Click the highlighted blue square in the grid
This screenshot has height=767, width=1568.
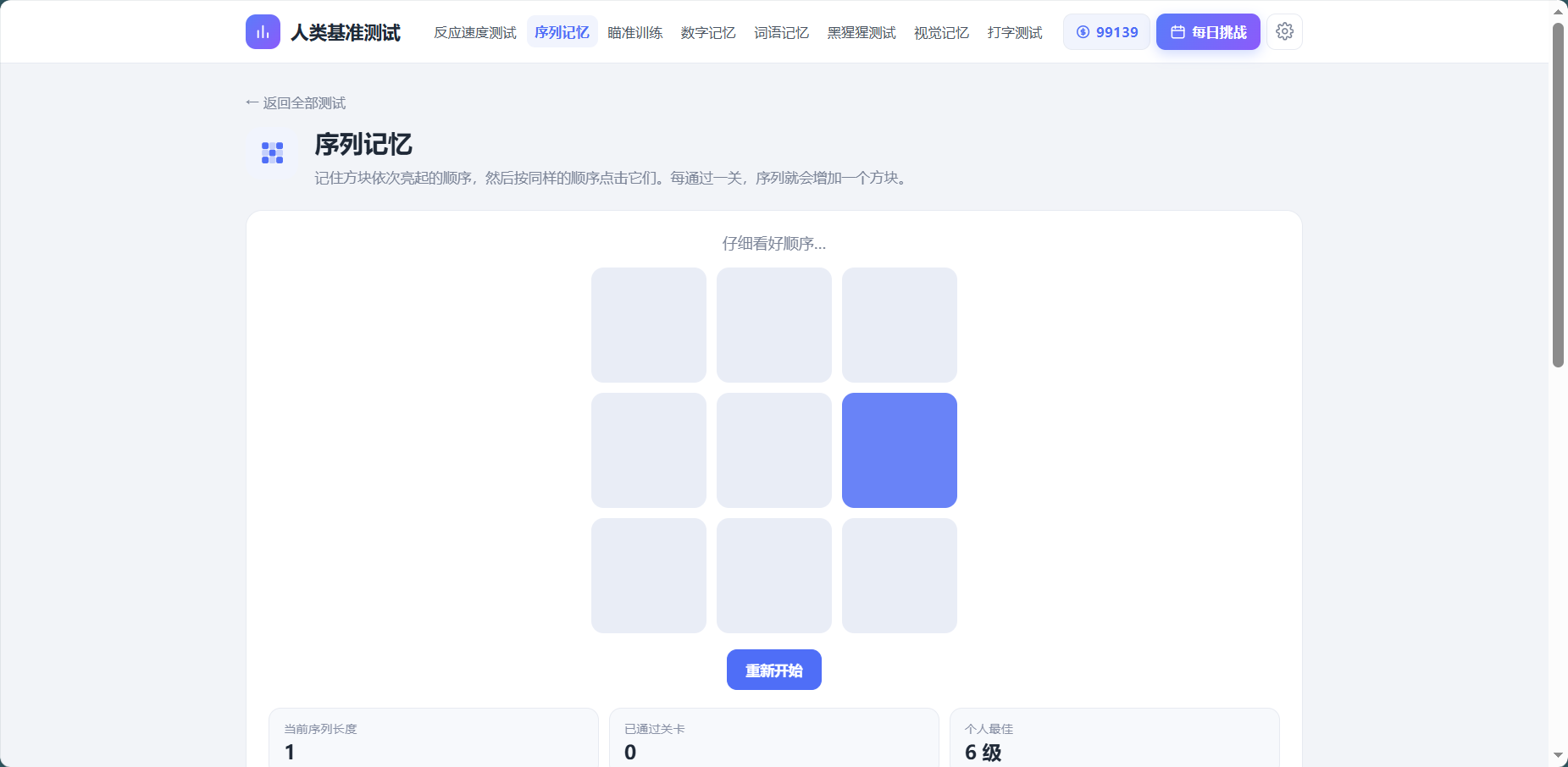tap(900, 450)
